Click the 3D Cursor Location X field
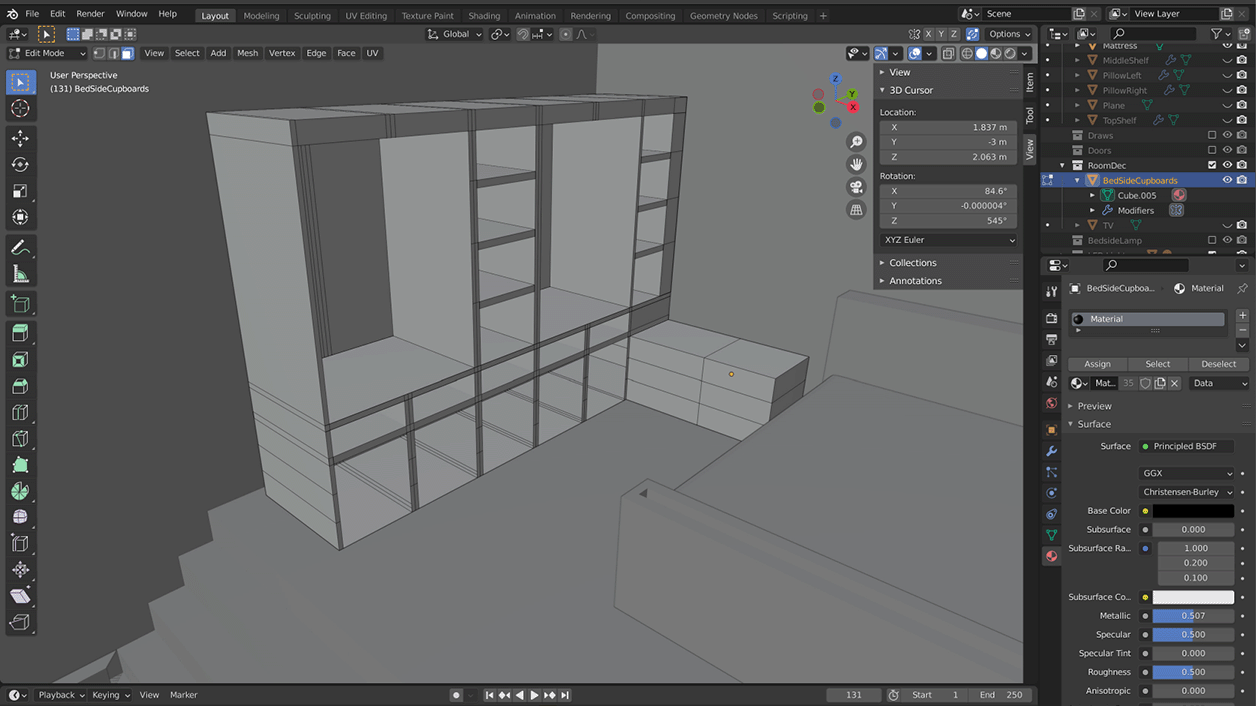Image resolution: width=1256 pixels, height=706 pixels. (948, 128)
